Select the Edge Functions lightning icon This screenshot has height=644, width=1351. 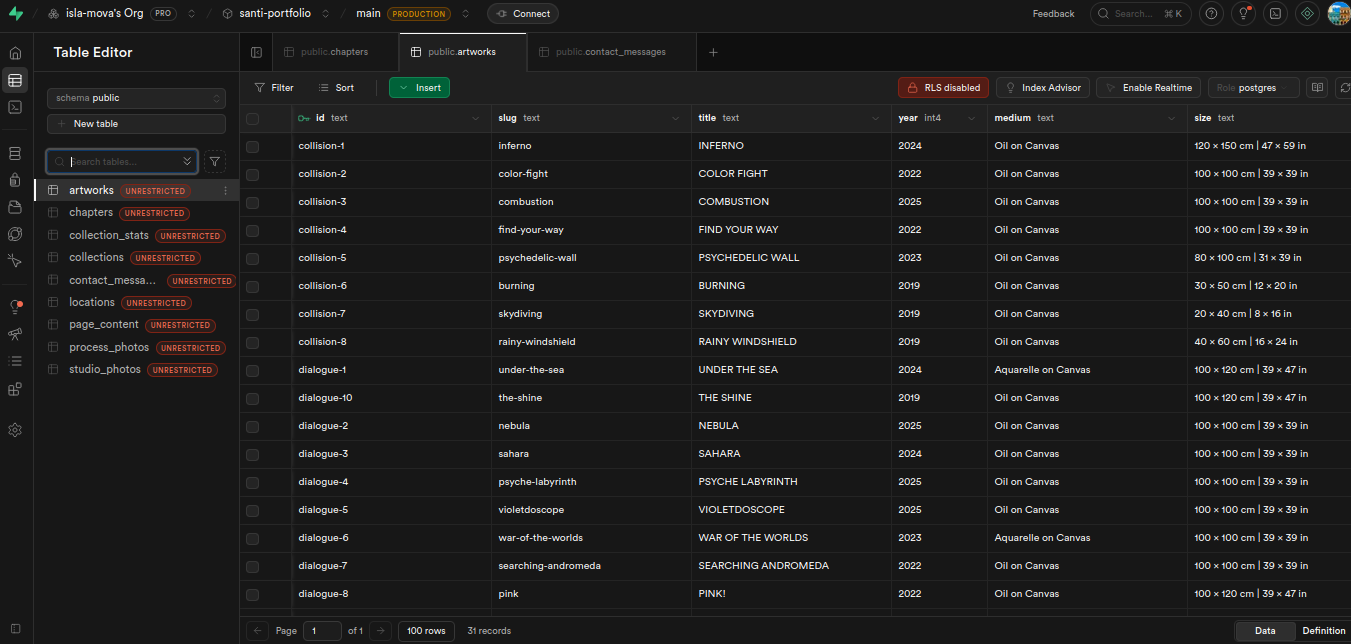pyautogui.click(x=15, y=261)
